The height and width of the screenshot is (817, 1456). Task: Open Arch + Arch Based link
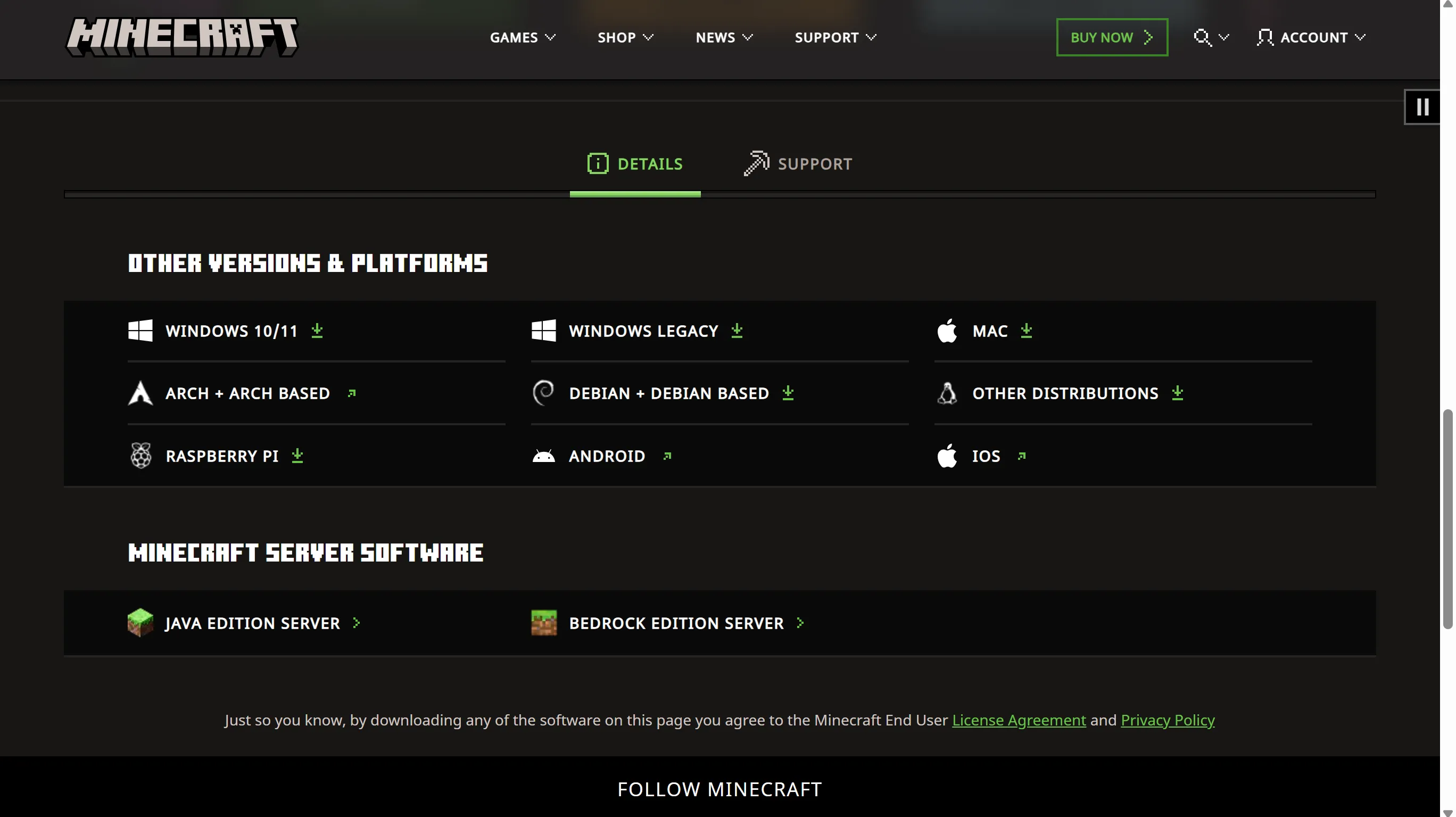(243, 393)
